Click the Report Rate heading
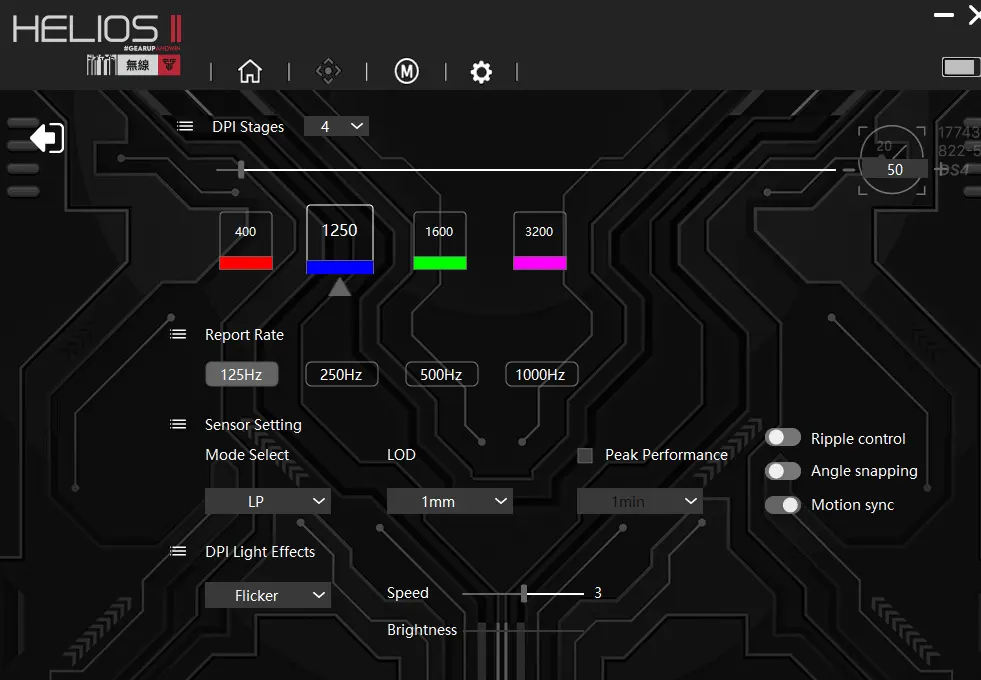981x680 pixels. click(x=244, y=335)
